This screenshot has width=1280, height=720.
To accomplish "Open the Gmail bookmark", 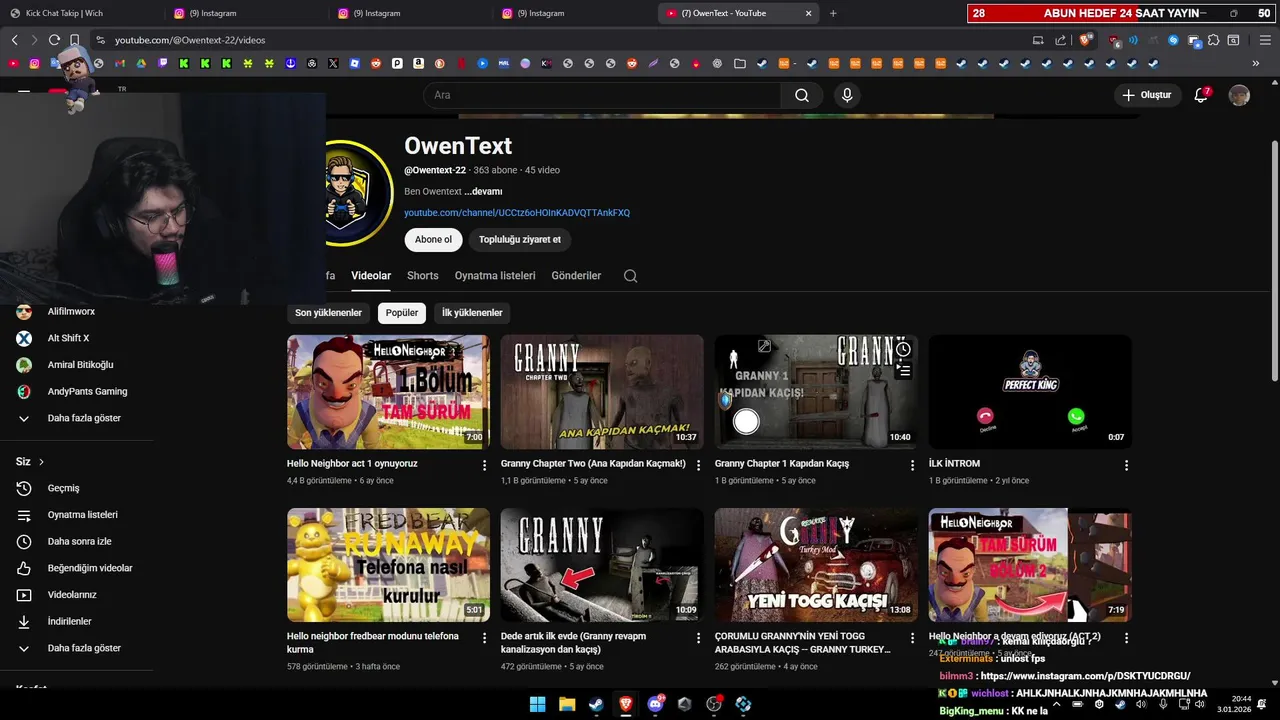I will pyautogui.click(x=119, y=63).
